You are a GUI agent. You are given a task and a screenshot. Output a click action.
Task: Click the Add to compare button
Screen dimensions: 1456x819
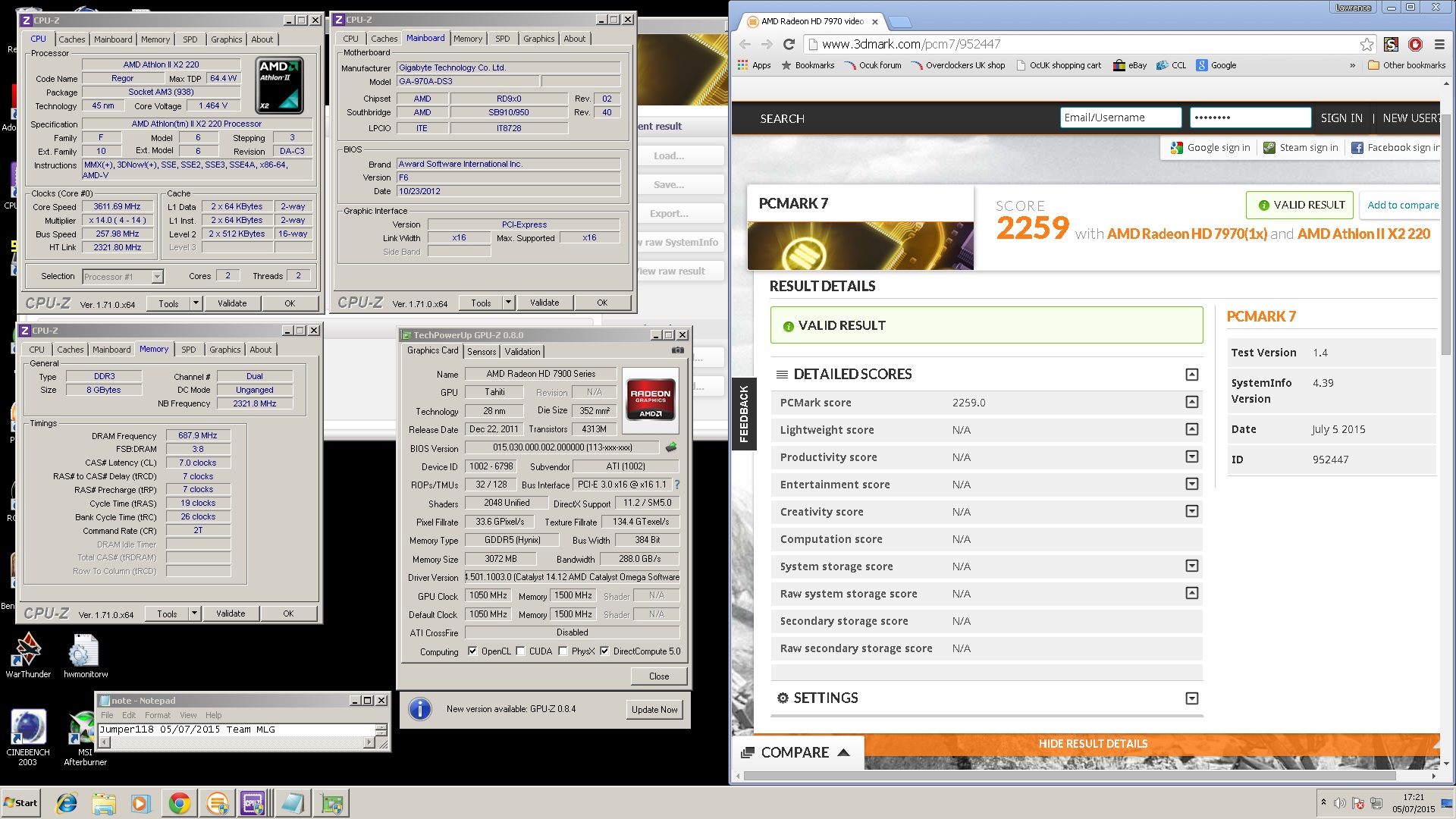pos(1401,206)
